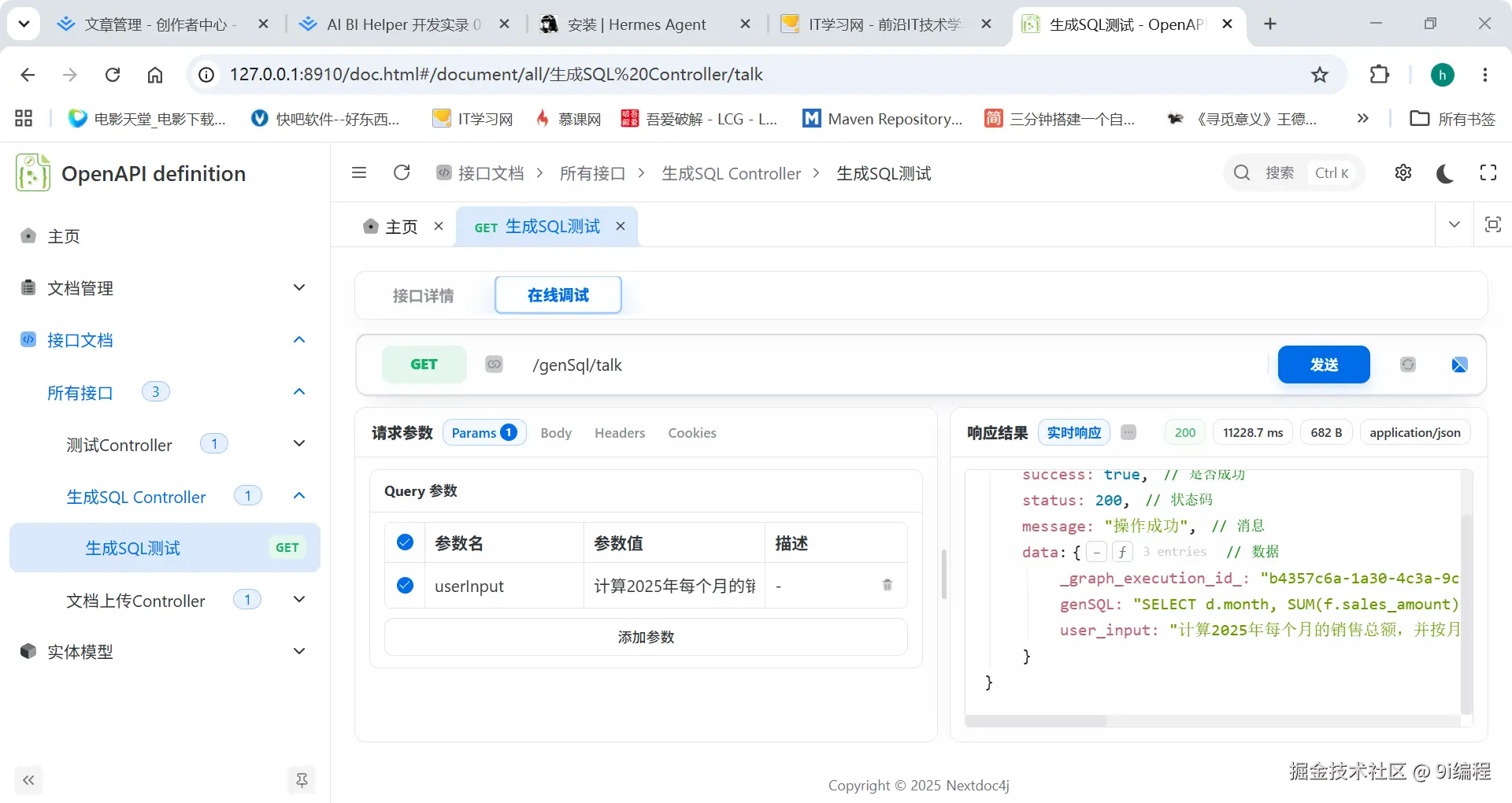Close the 生成SQL测试 tab
This screenshot has width=1512, height=803.
(621, 226)
